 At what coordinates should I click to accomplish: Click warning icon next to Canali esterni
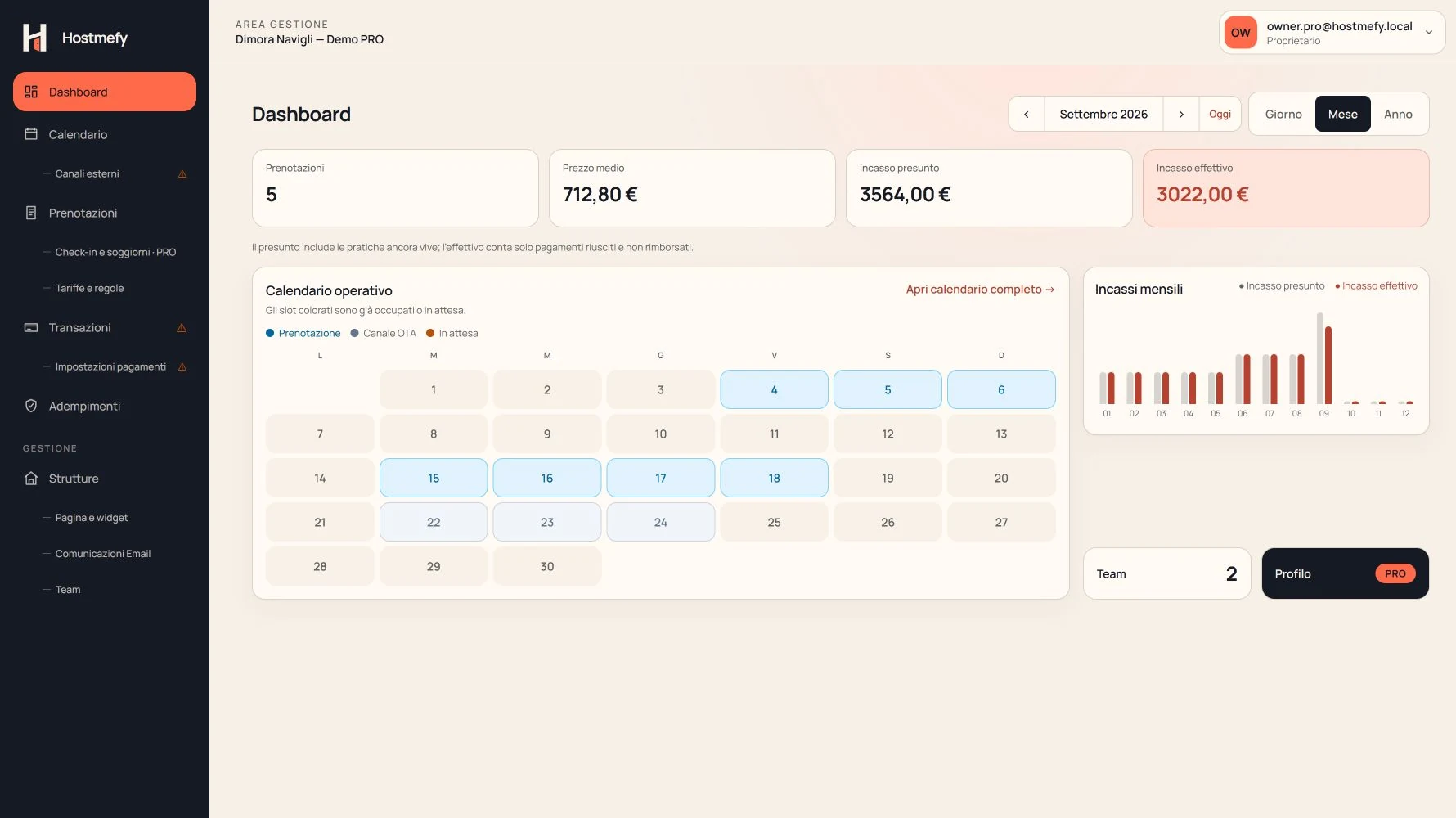[x=182, y=173]
